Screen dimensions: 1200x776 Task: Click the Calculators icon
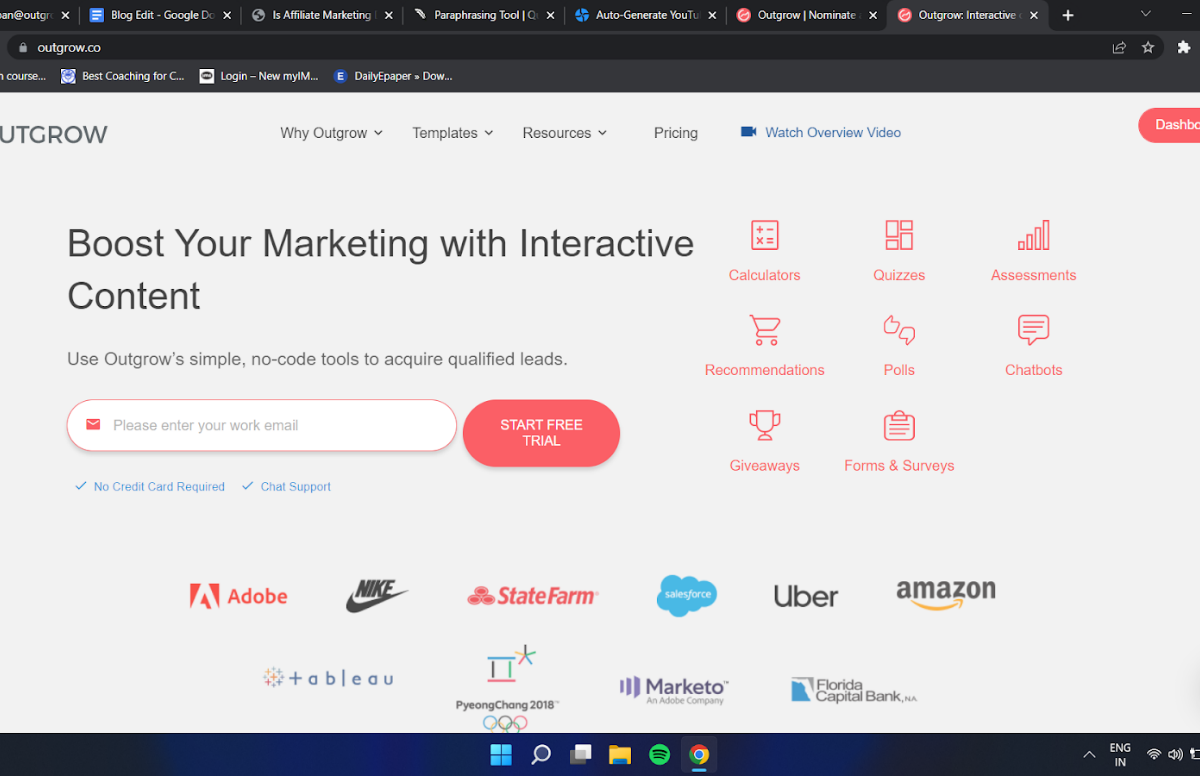pos(764,236)
